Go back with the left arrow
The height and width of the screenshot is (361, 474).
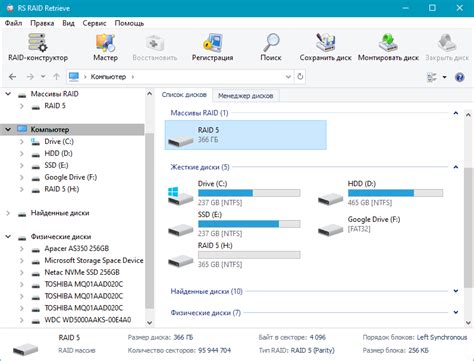(x=12, y=77)
